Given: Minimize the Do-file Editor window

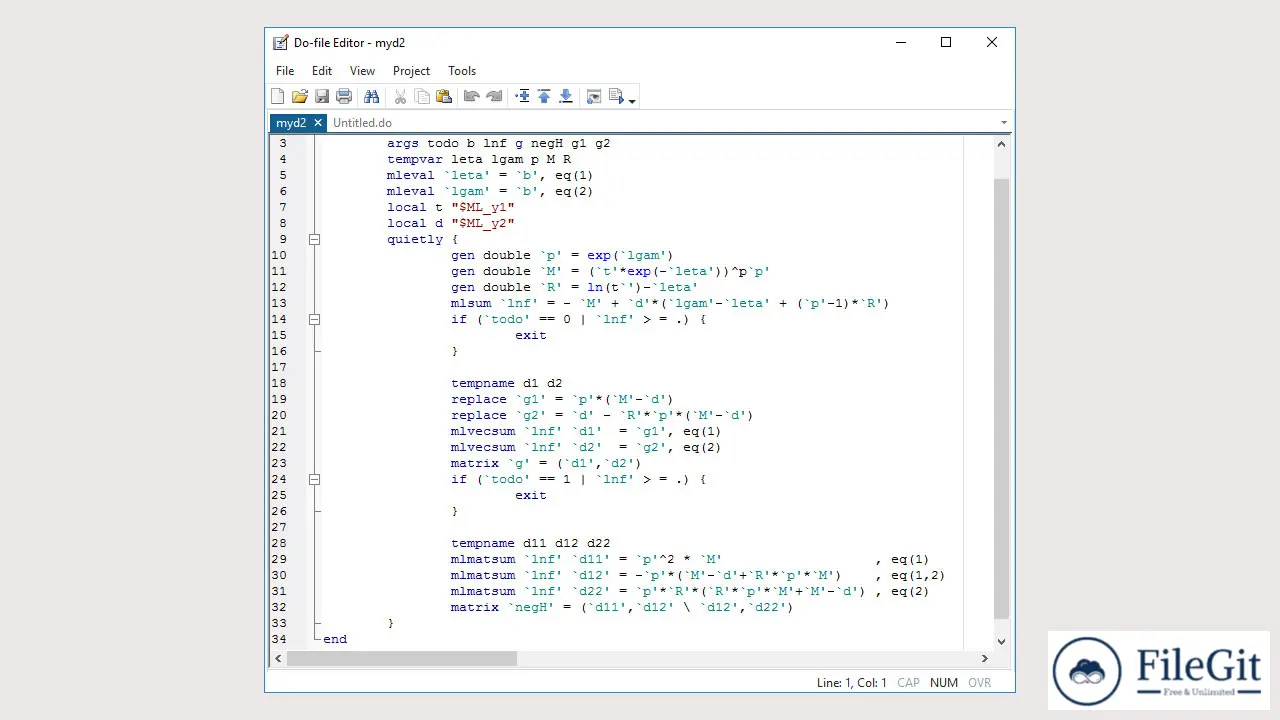Looking at the screenshot, I should point(900,42).
